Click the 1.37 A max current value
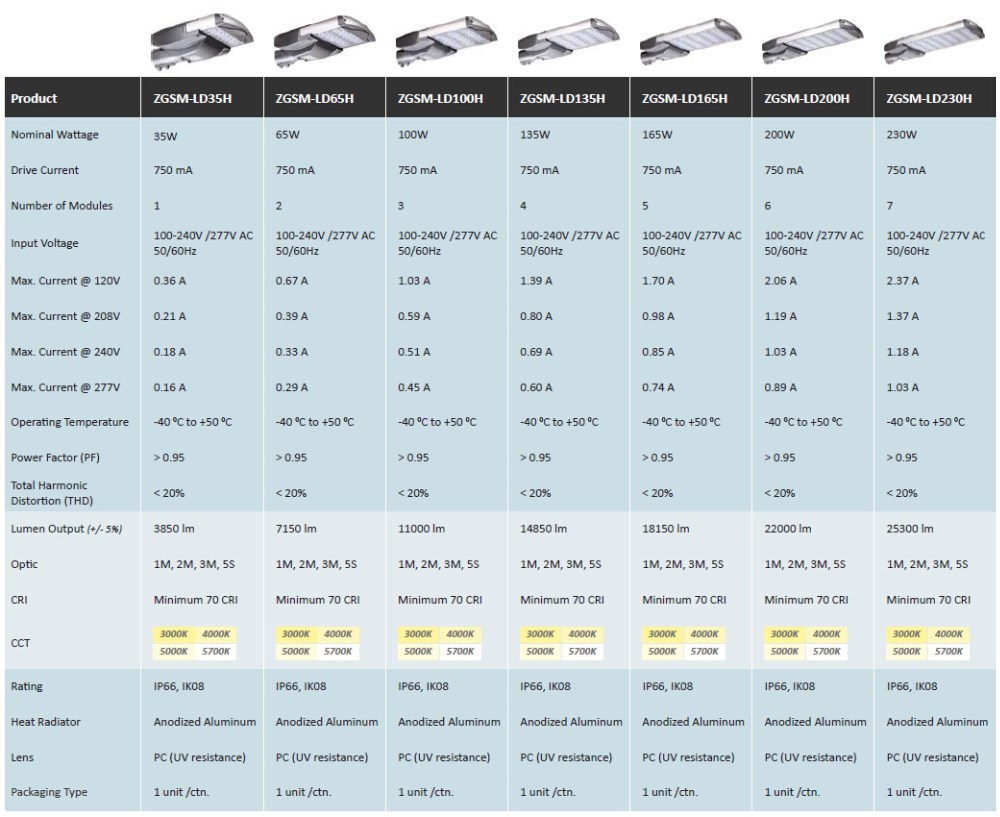Viewport: 1000px width, 817px height. tap(902, 316)
